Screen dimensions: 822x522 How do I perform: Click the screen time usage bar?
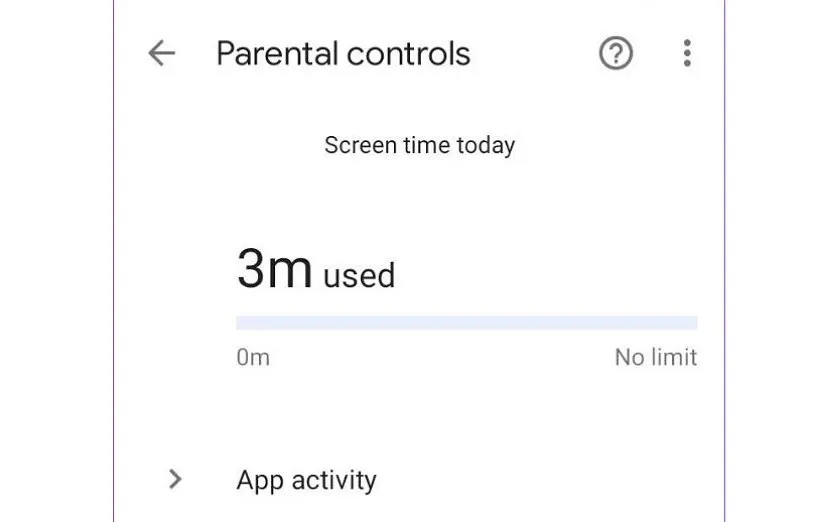466,323
